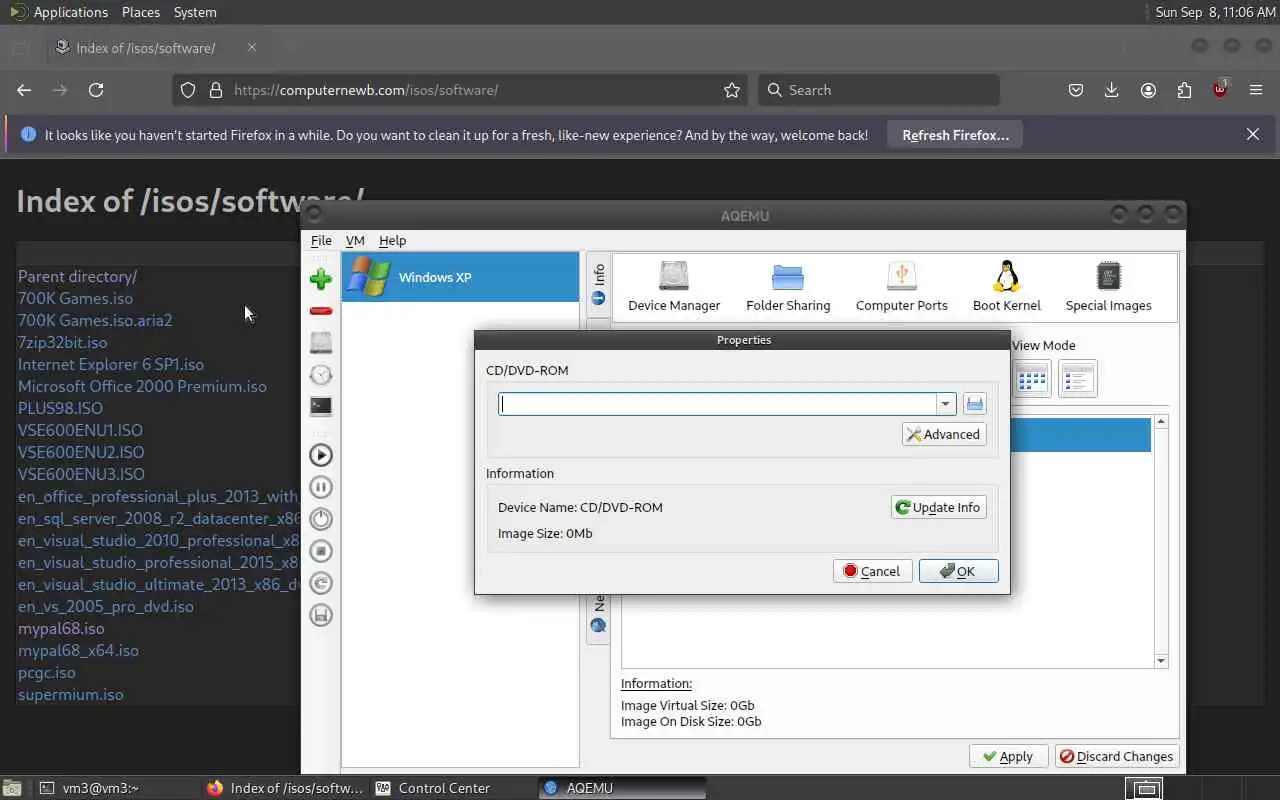Click the uBlock Origin extension icon
Screen dimensions: 1280x800
[x=1220, y=90]
